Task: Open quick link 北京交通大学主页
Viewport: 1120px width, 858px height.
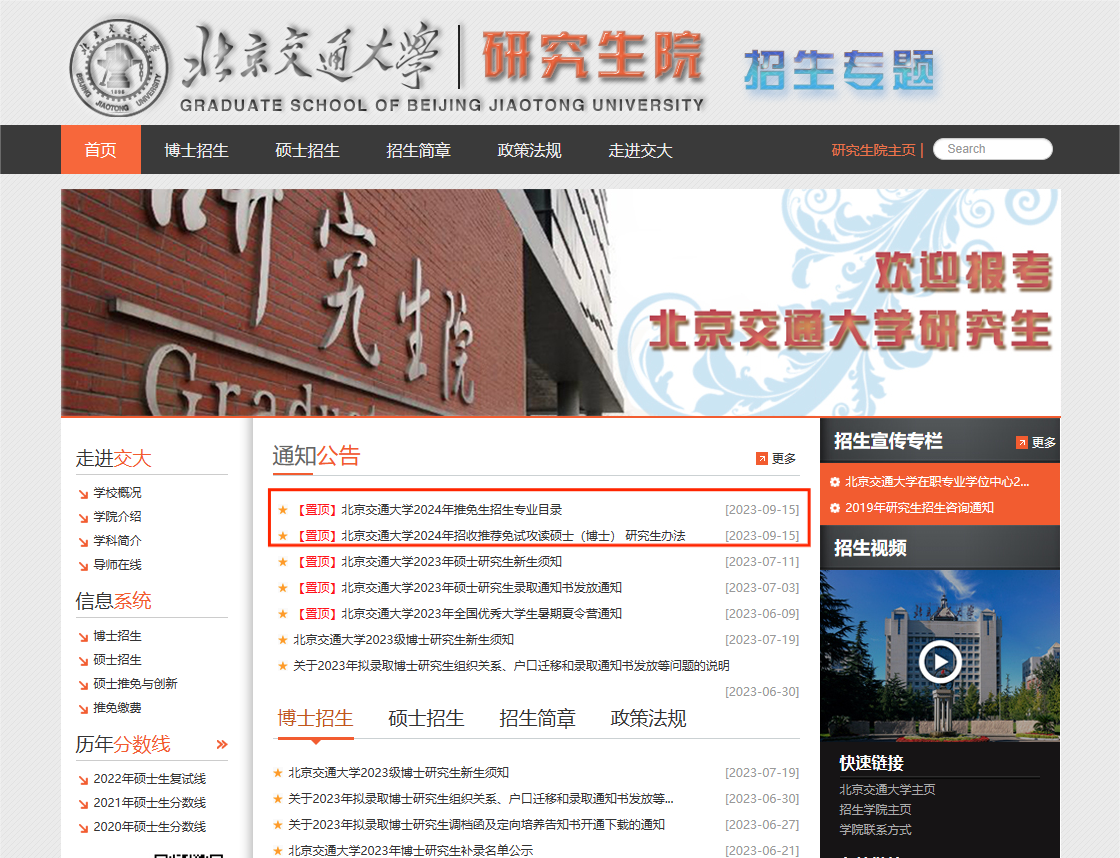Action: [x=887, y=789]
